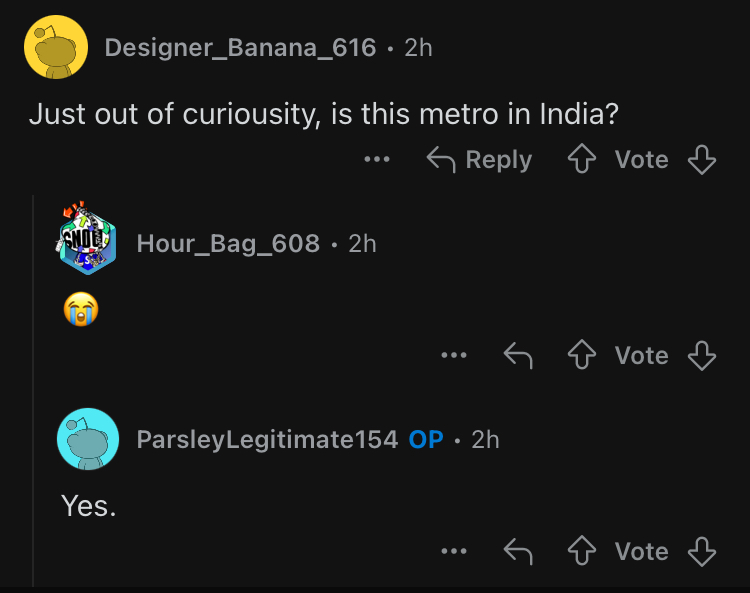Screen dimensions: 750x593
Task: Open the Designer_Banana_616 username link
Action: pos(240,47)
